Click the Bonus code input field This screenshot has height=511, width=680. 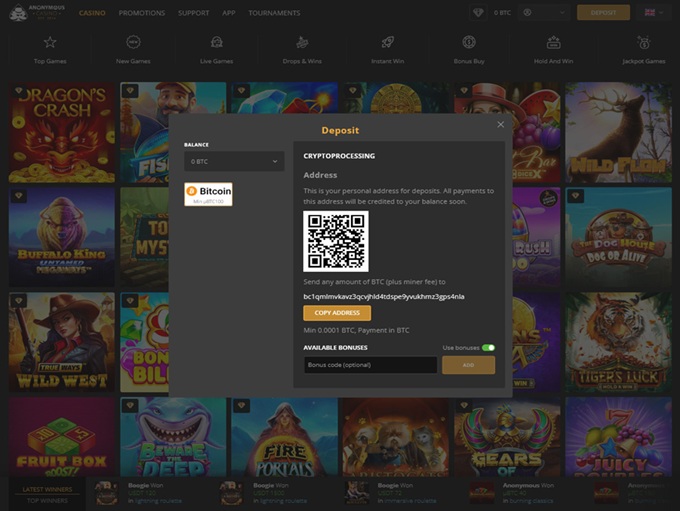pos(370,365)
